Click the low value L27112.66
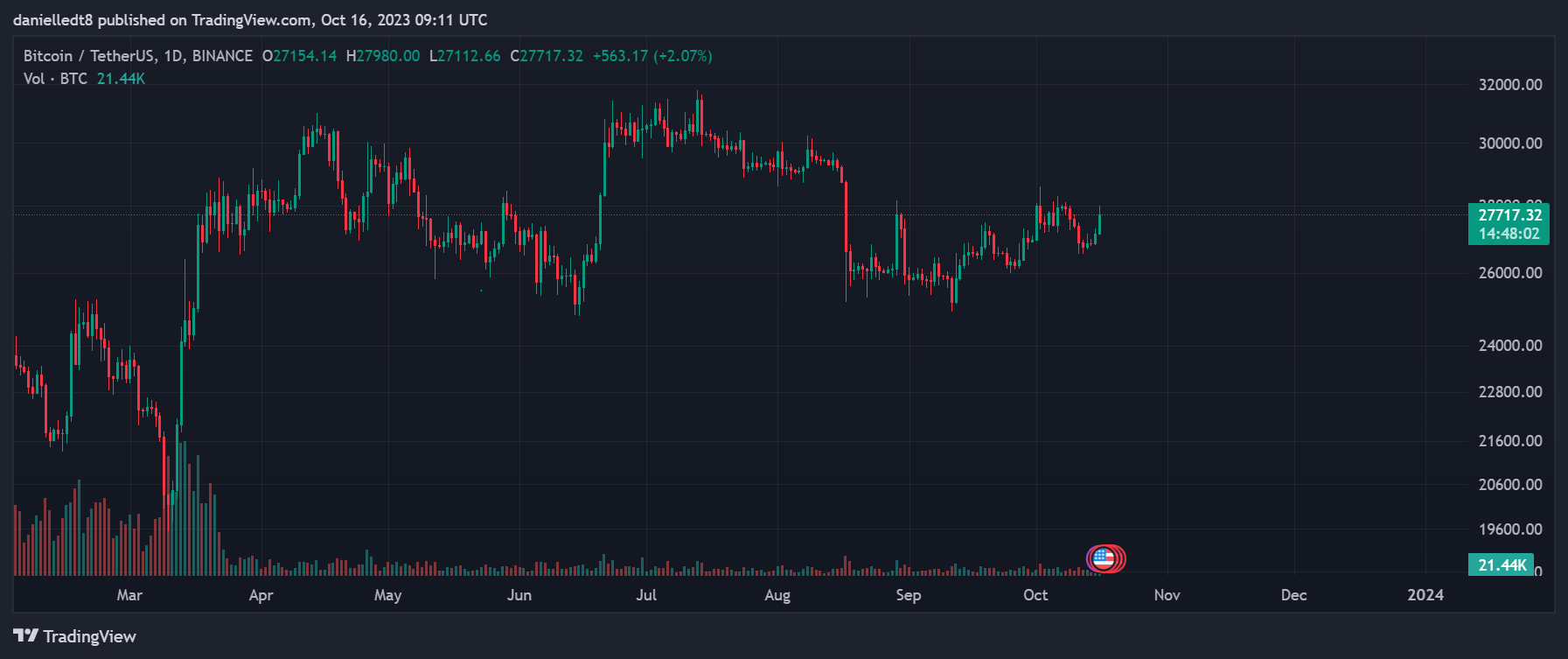The image size is (1568, 659). [465, 56]
